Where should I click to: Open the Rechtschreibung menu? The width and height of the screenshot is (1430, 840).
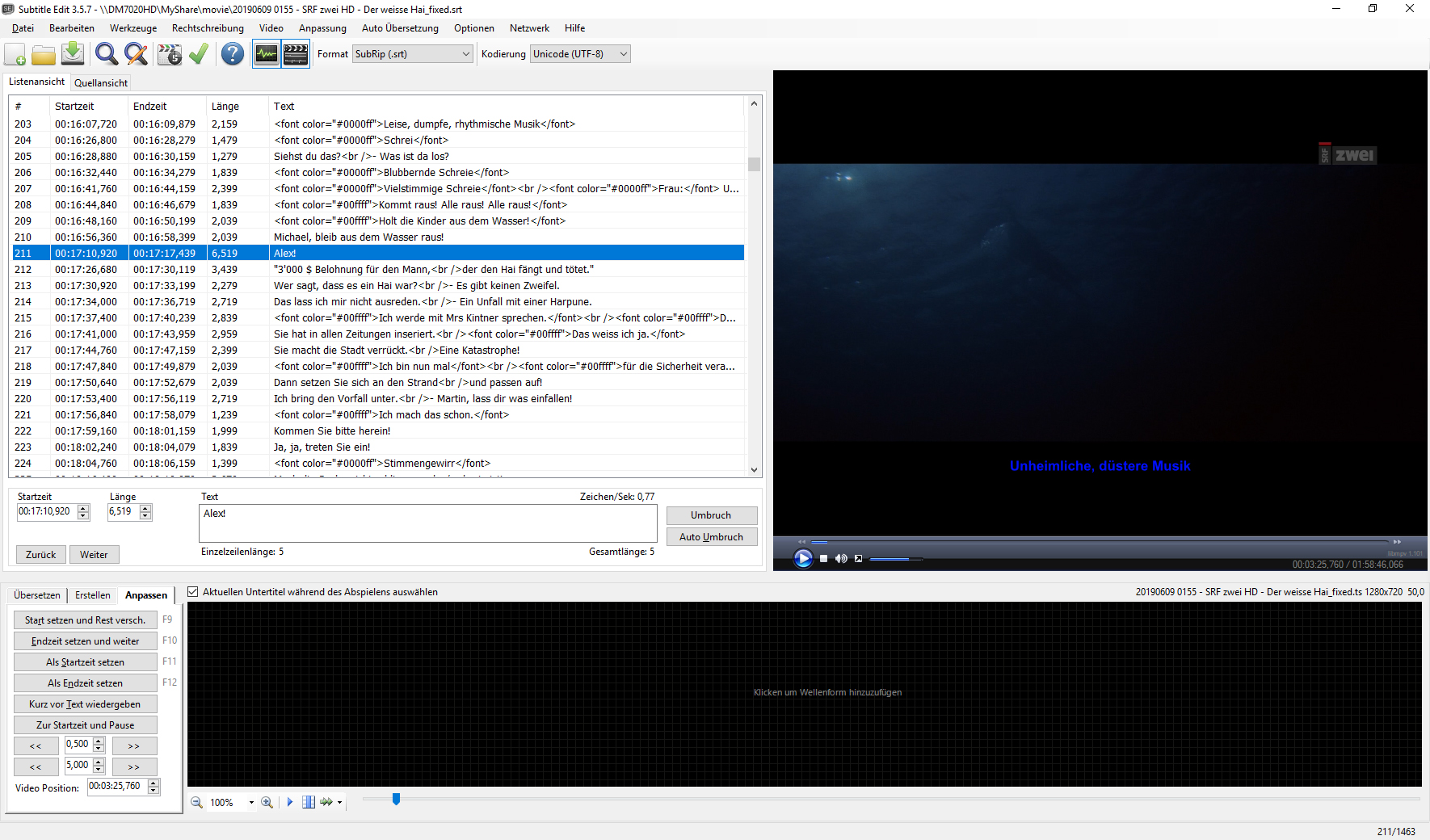pos(208,28)
